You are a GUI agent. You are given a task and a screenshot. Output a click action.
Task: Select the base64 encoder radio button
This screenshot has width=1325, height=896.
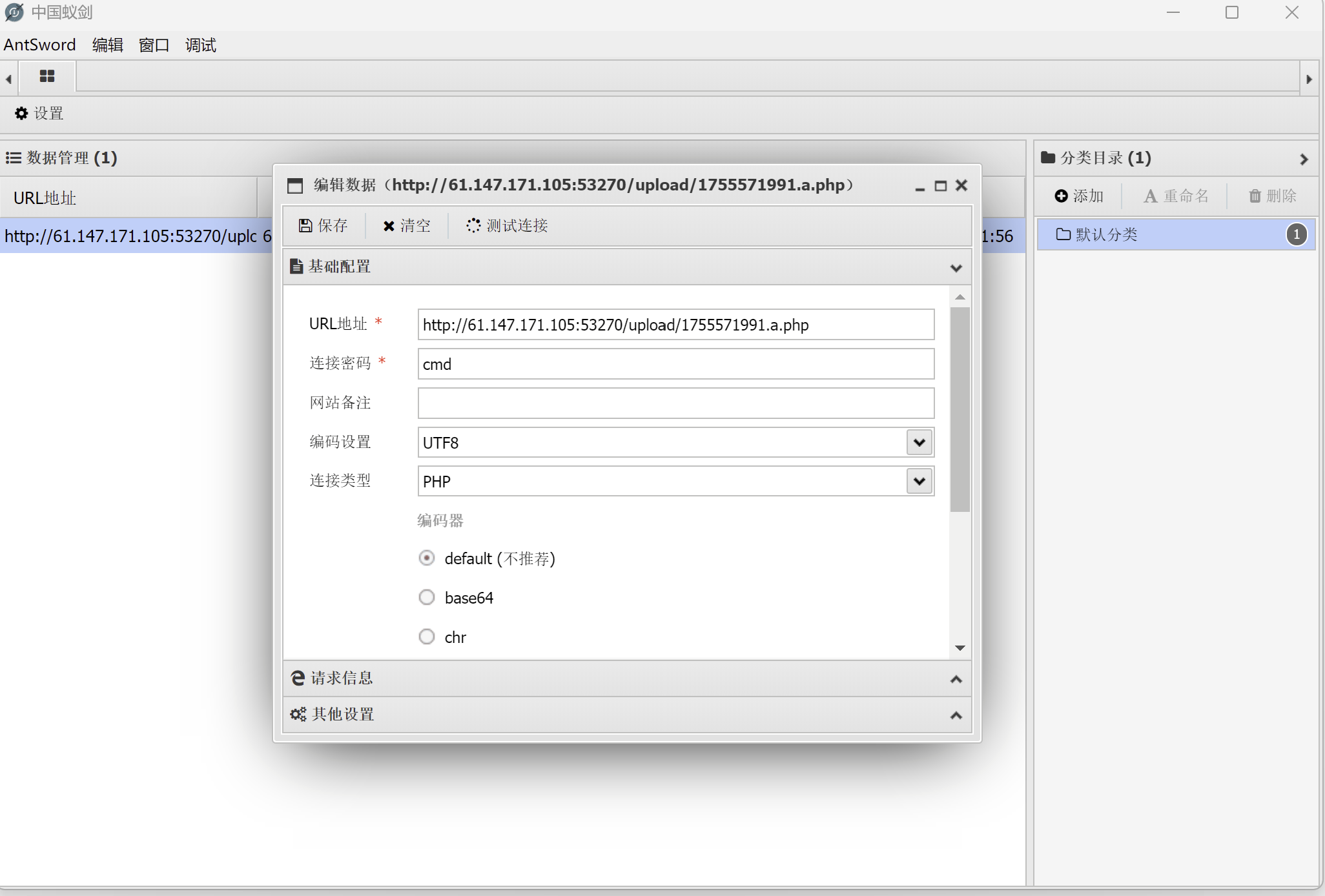pyautogui.click(x=427, y=597)
